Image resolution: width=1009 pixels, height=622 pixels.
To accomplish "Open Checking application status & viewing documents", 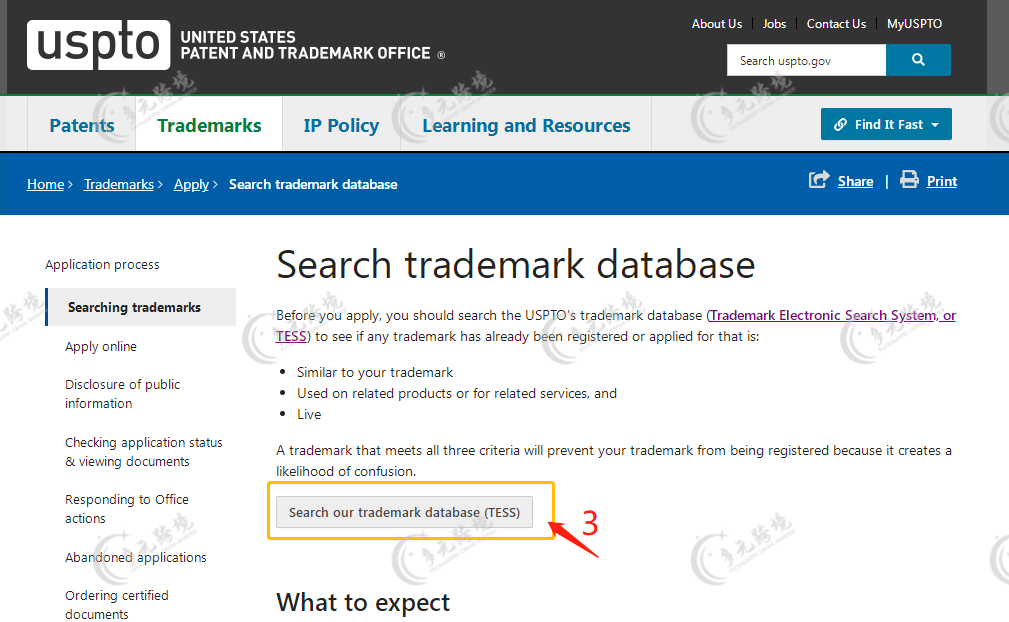I will coord(143,452).
